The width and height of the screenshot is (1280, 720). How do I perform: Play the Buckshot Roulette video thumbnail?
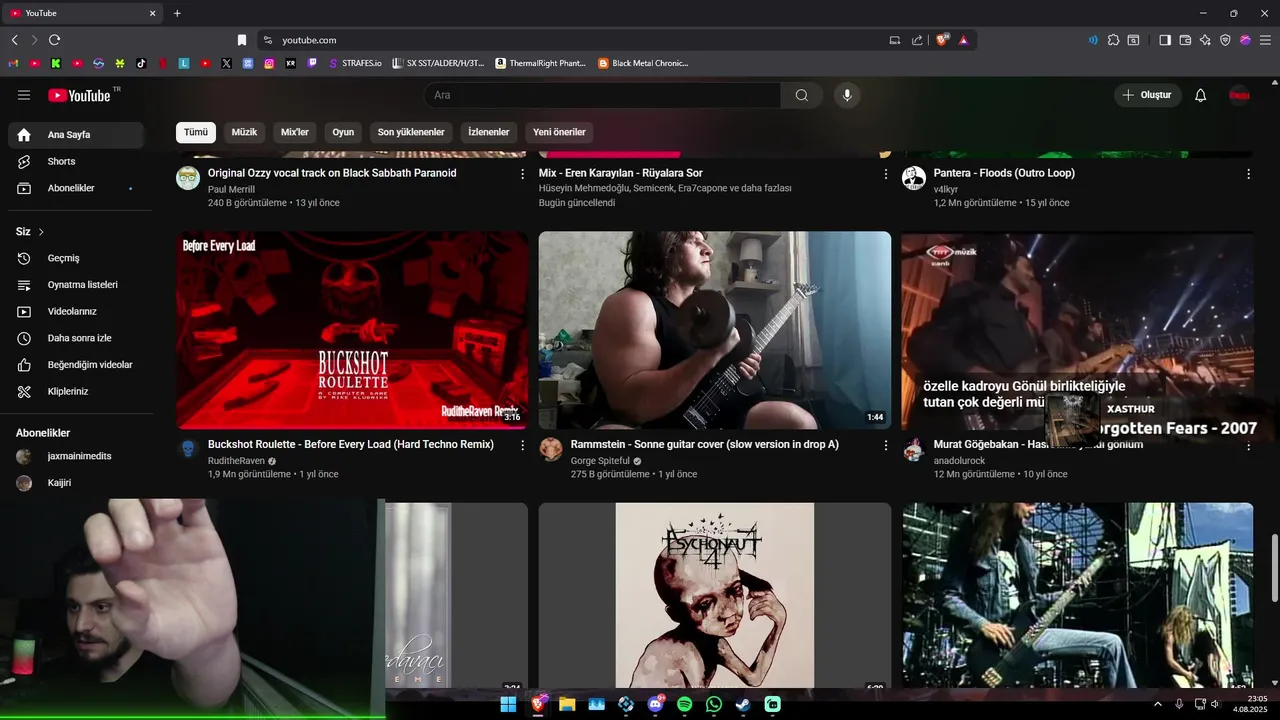coord(352,330)
